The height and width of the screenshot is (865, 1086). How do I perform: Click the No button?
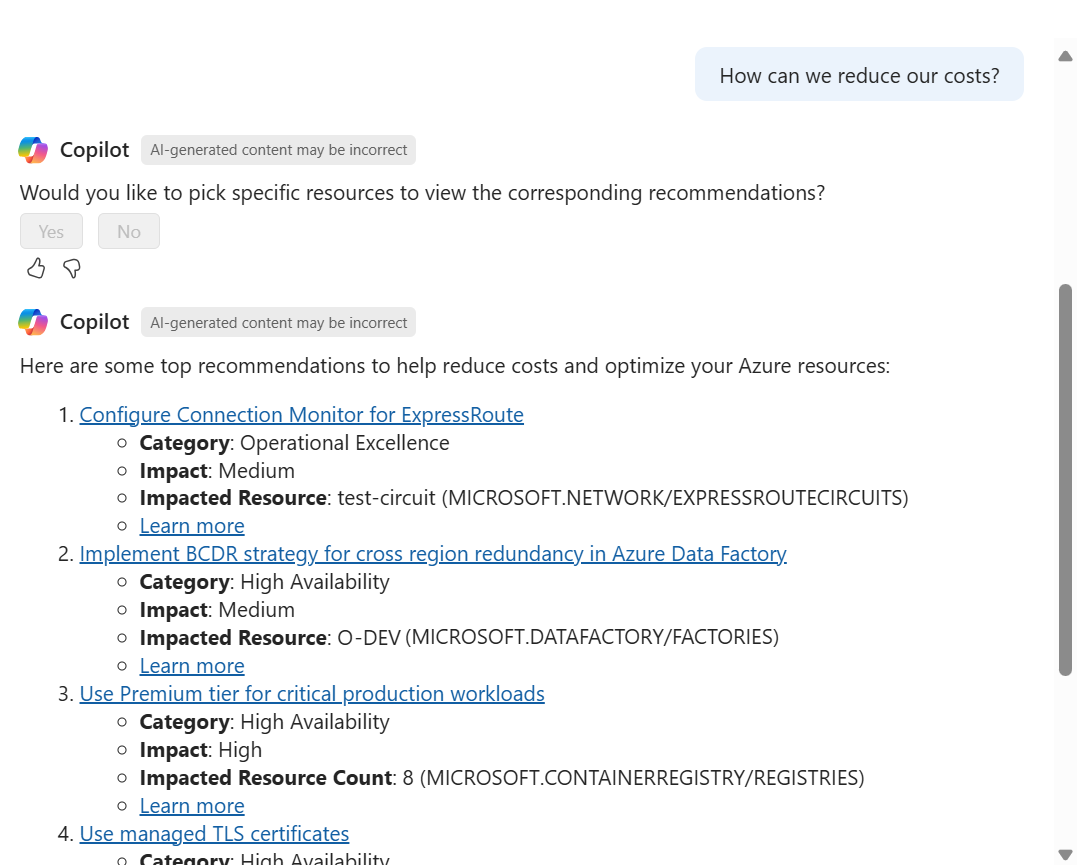click(x=128, y=231)
